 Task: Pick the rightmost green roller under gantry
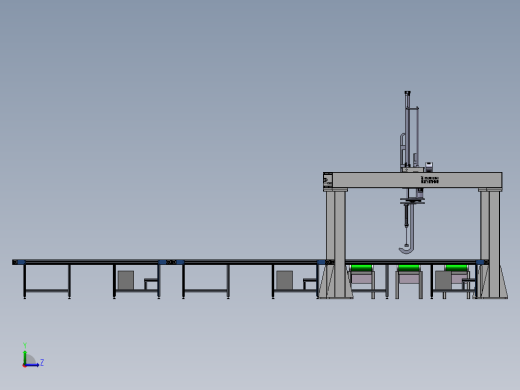click(x=456, y=268)
